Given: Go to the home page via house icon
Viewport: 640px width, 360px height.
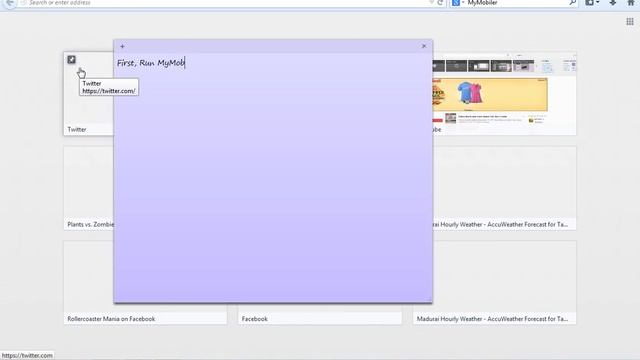Looking at the screenshot, I should pos(631,3).
